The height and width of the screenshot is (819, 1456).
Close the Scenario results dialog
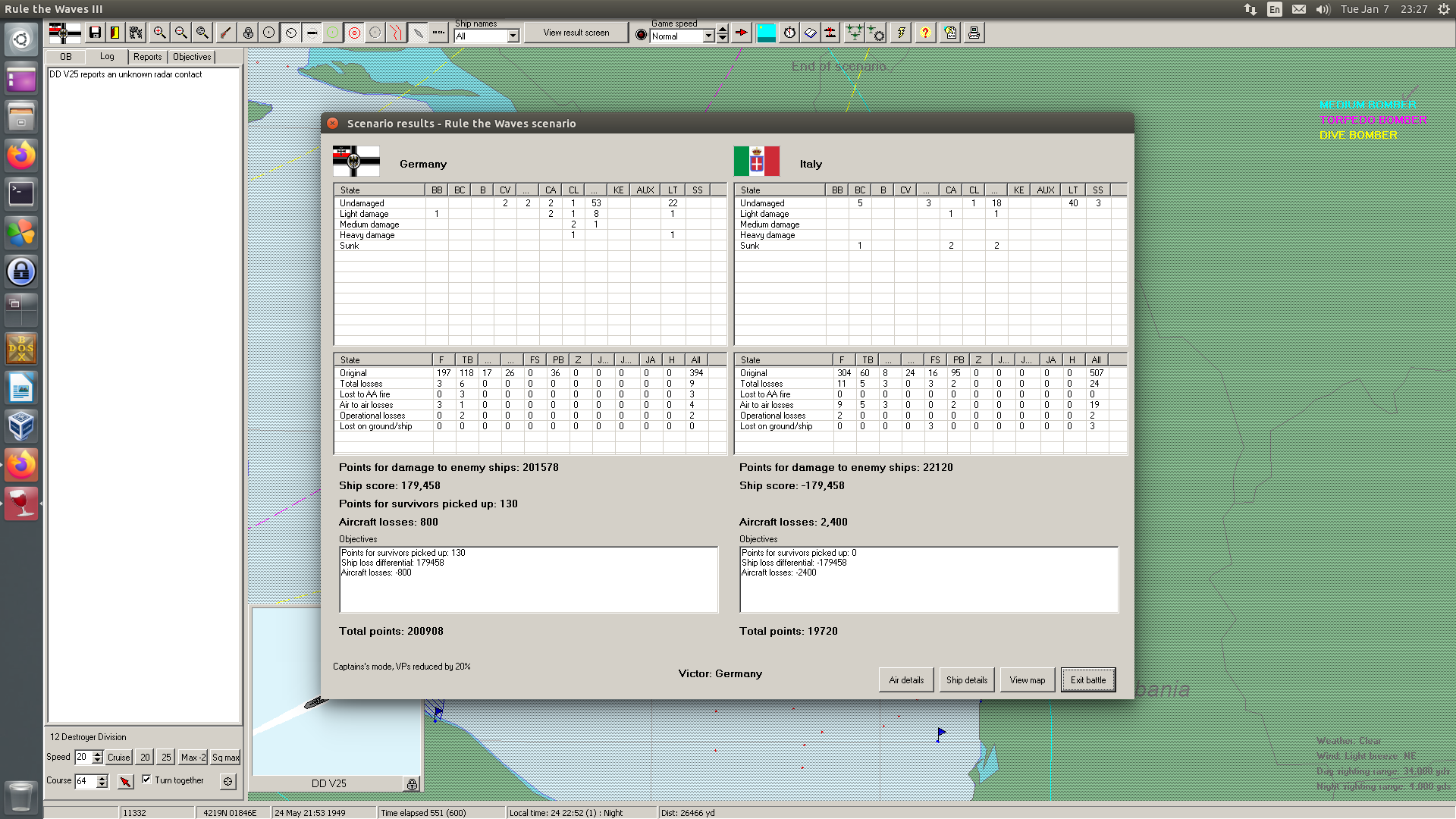(332, 123)
